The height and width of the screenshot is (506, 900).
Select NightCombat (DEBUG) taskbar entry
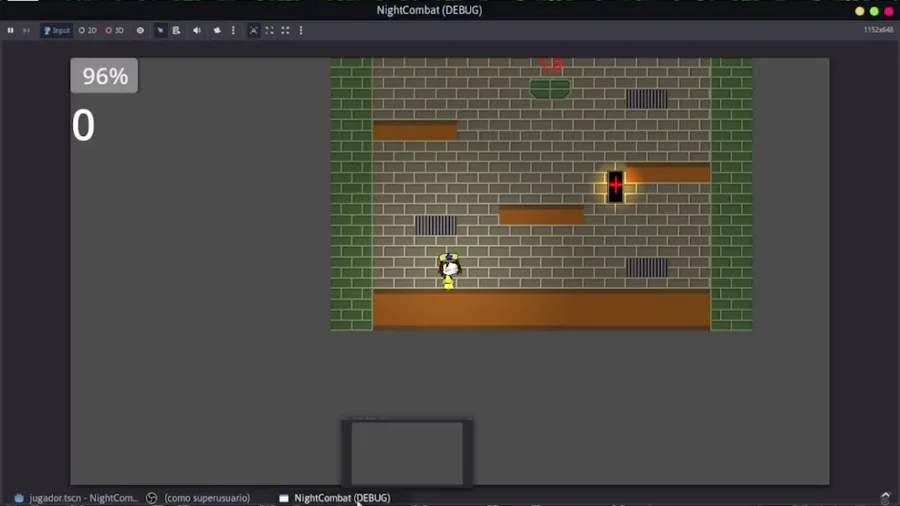coord(335,498)
